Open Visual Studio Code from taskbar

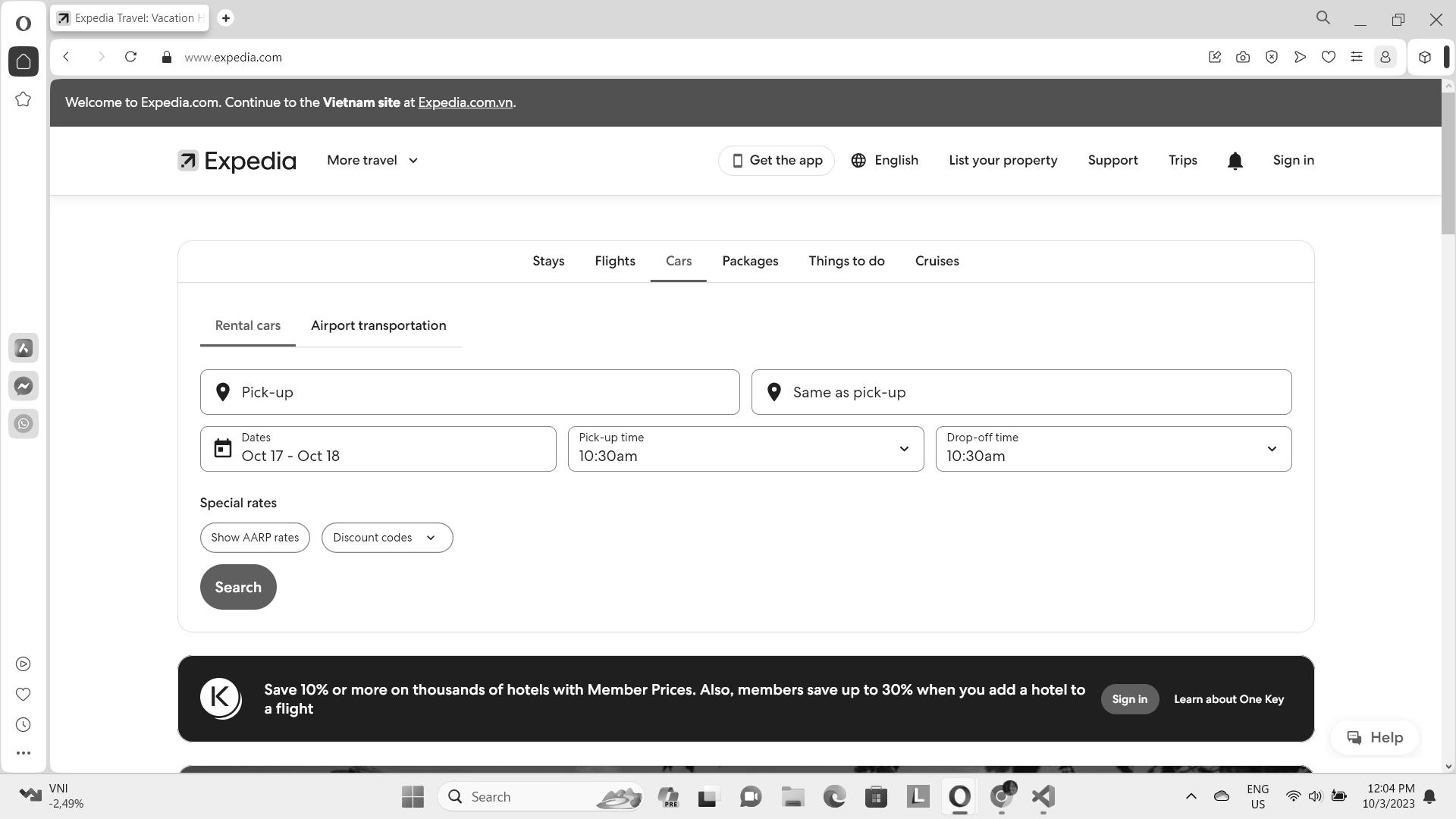(x=1043, y=796)
